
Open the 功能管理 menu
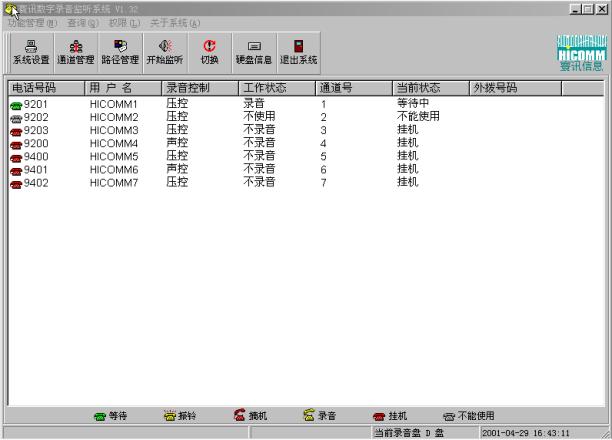32,22
